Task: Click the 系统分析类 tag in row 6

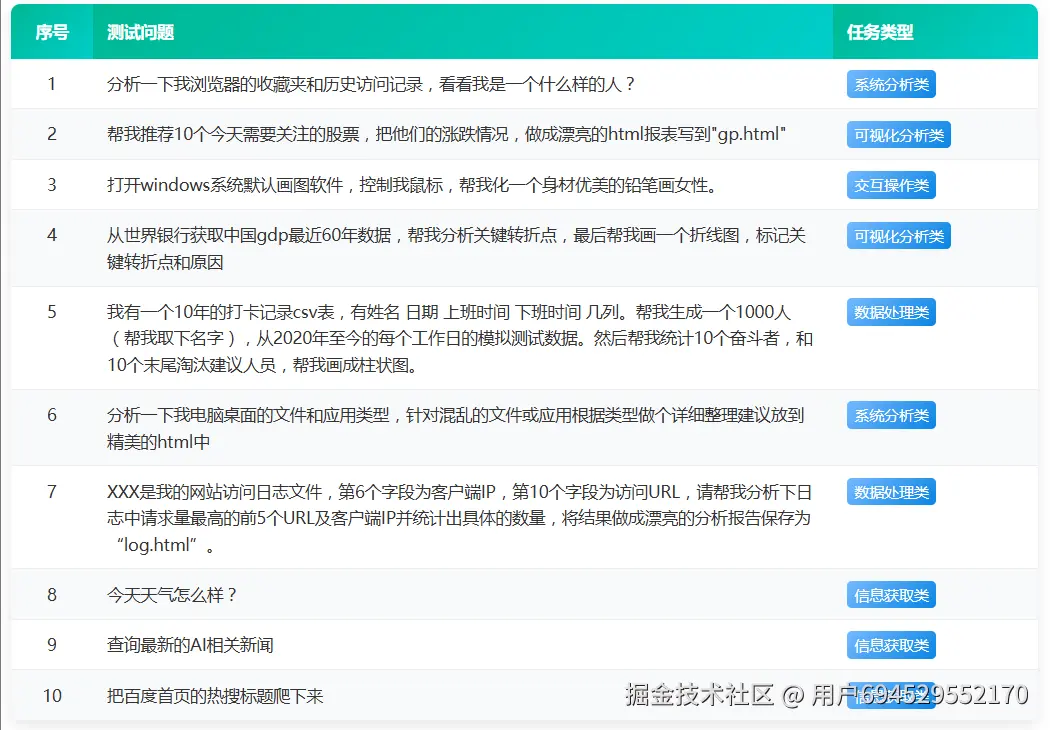Action: coord(891,415)
